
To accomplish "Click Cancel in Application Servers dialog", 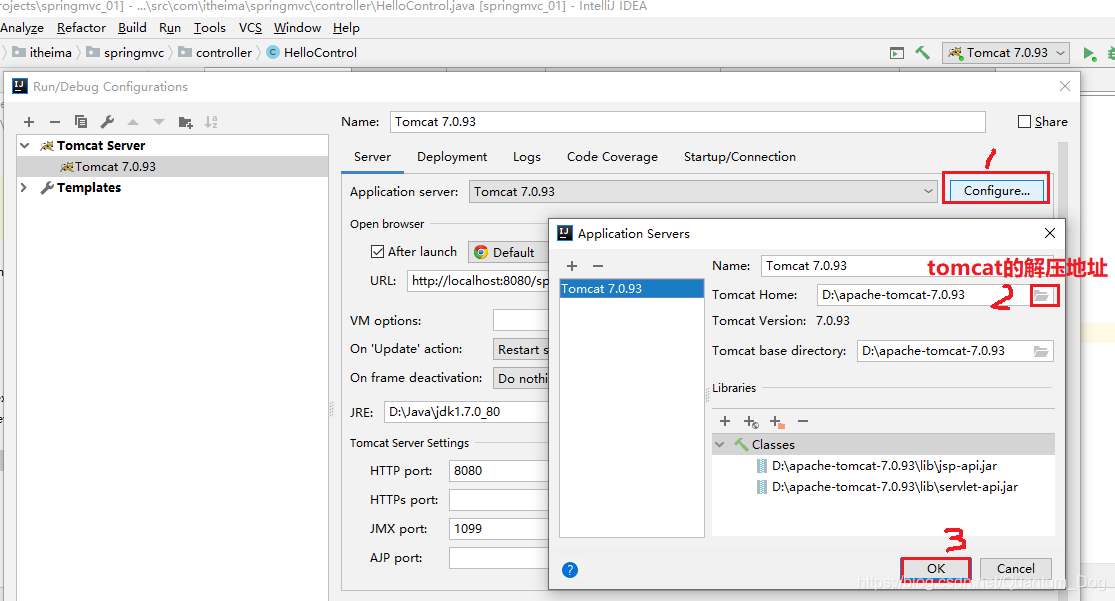I will (x=1015, y=568).
